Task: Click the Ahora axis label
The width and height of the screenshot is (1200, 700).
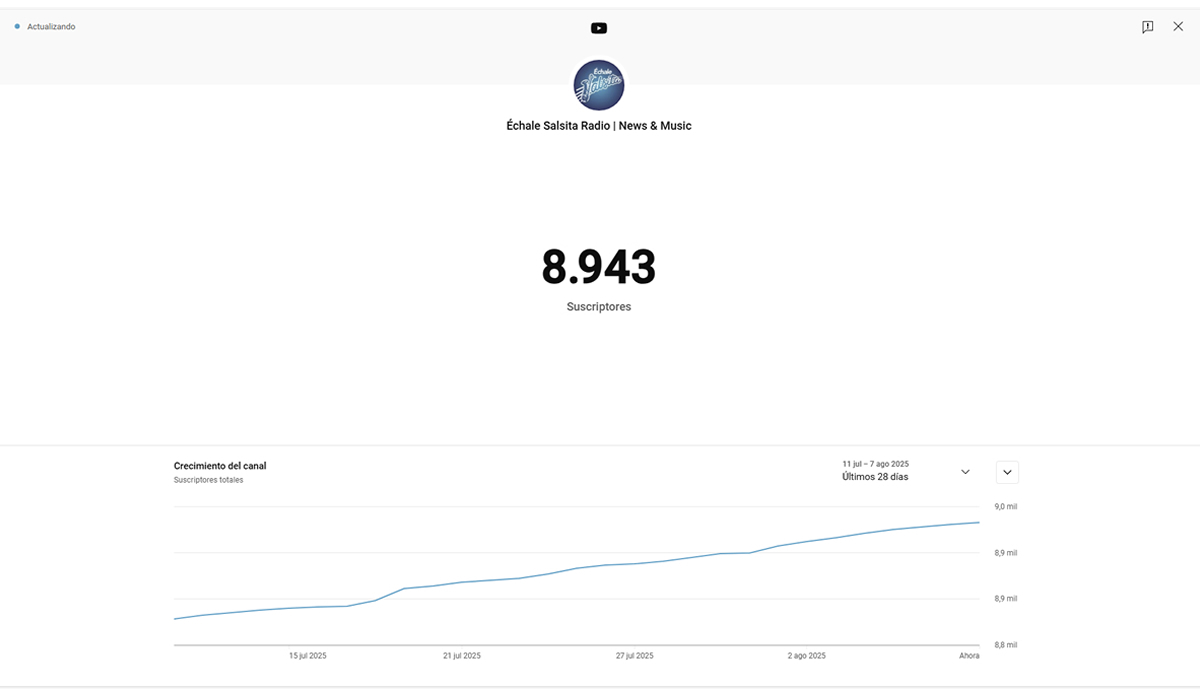Action: [x=969, y=656]
